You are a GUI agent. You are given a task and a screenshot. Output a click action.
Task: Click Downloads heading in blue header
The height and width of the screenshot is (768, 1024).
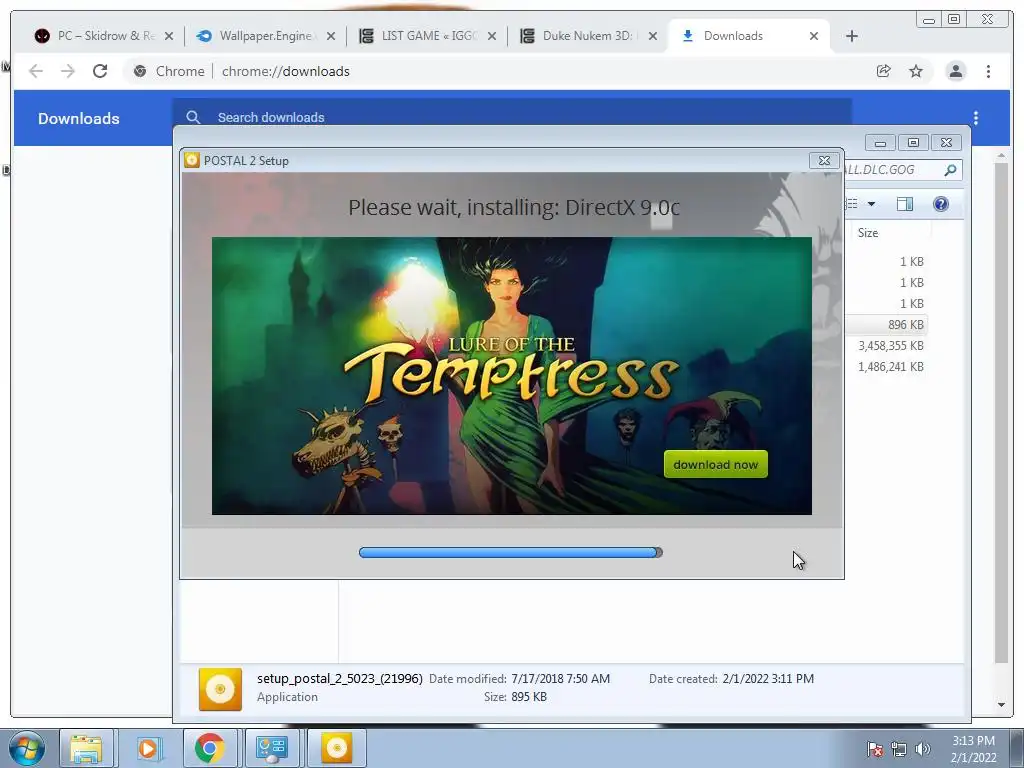(78, 118)
